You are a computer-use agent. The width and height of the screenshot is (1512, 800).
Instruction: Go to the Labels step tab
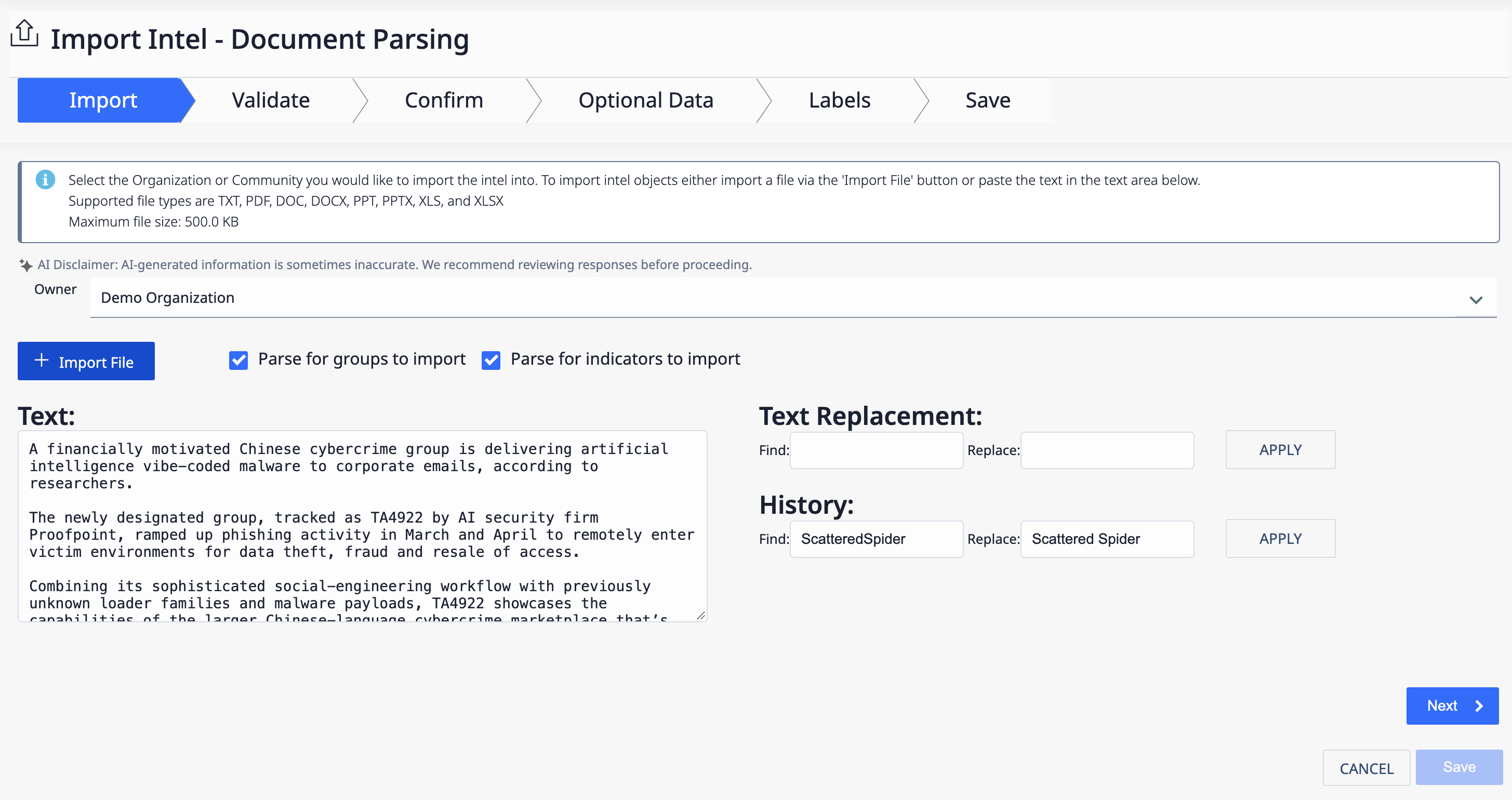839,100
